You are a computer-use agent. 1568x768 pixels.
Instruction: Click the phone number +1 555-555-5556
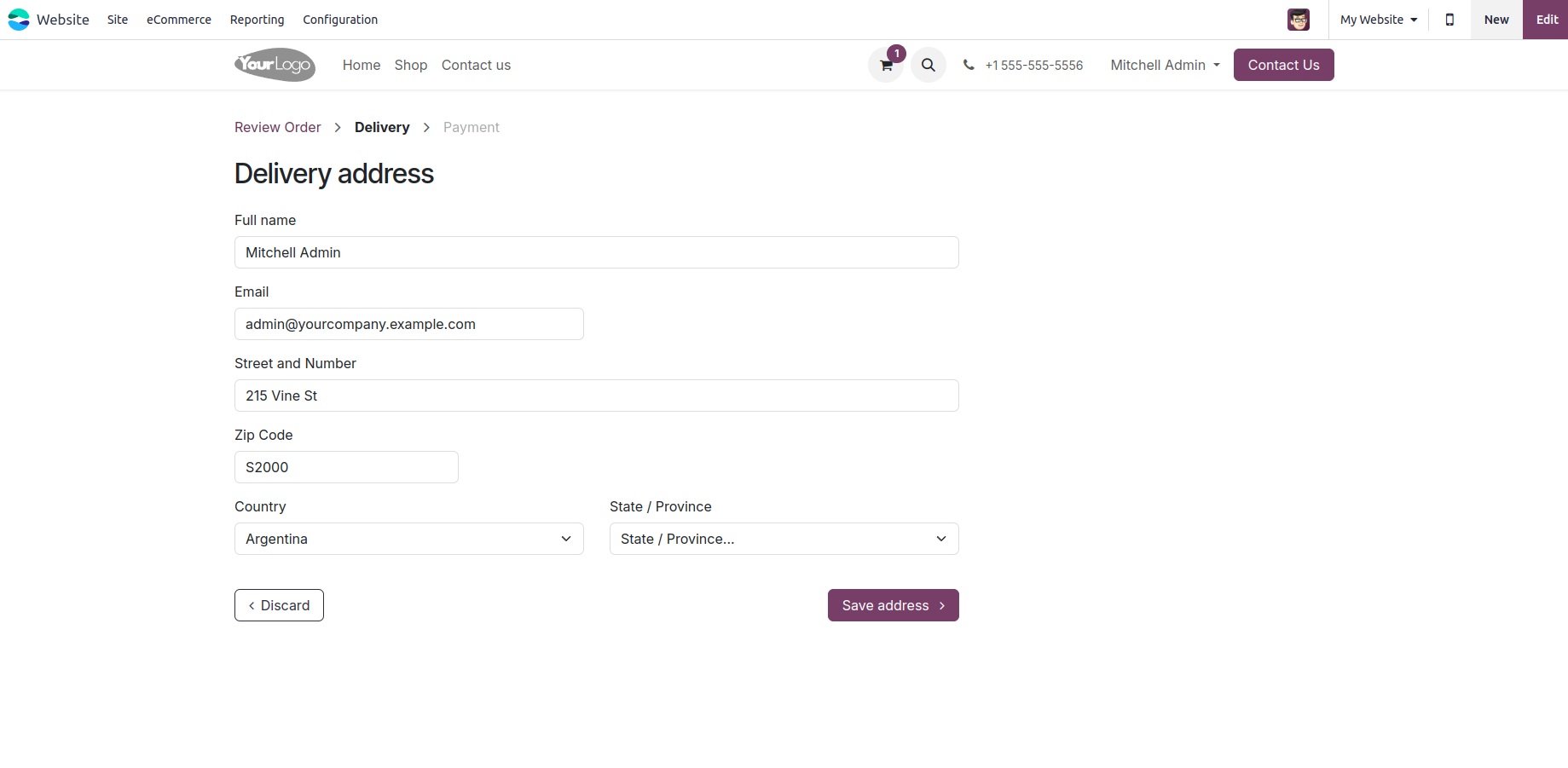coord(1033,65)
